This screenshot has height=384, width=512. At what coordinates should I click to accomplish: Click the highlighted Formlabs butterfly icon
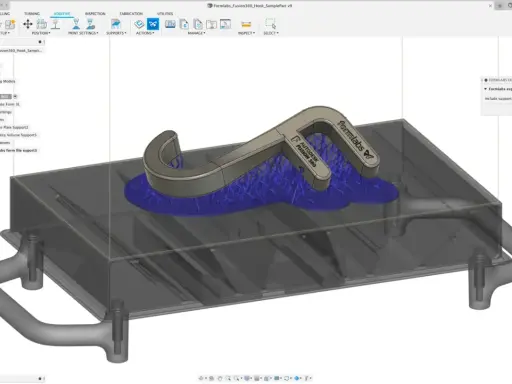pos(153,24)
